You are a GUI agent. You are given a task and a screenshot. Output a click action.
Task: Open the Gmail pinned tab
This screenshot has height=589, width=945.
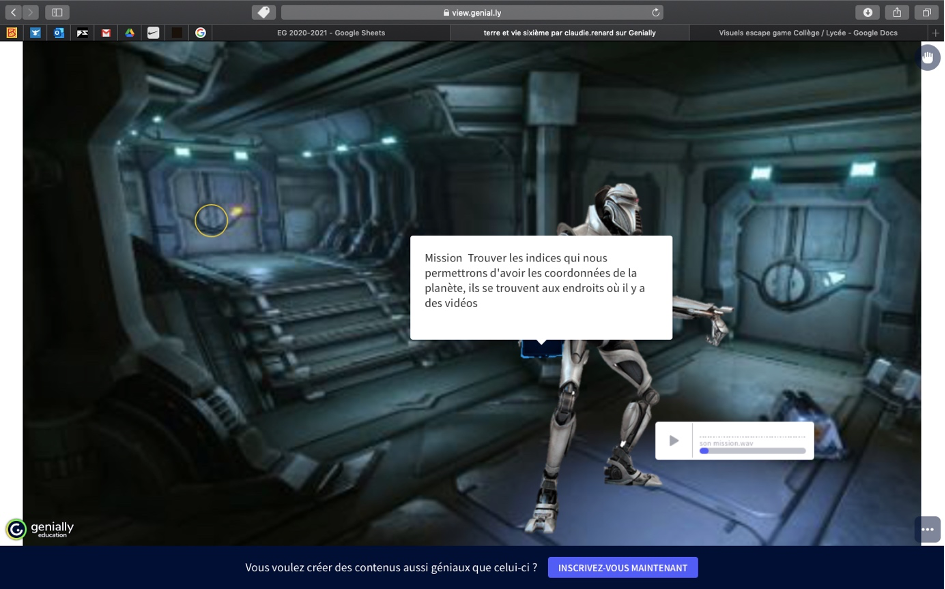(x=106, y=33)
